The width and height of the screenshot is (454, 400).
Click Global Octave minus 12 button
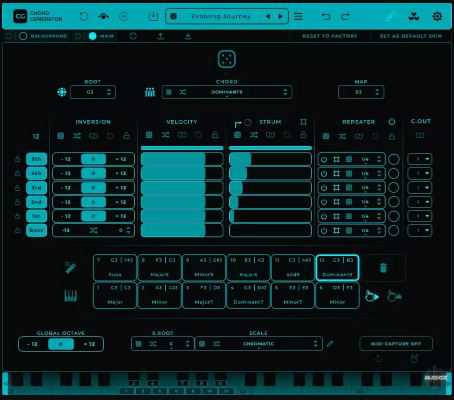point(33,344)
